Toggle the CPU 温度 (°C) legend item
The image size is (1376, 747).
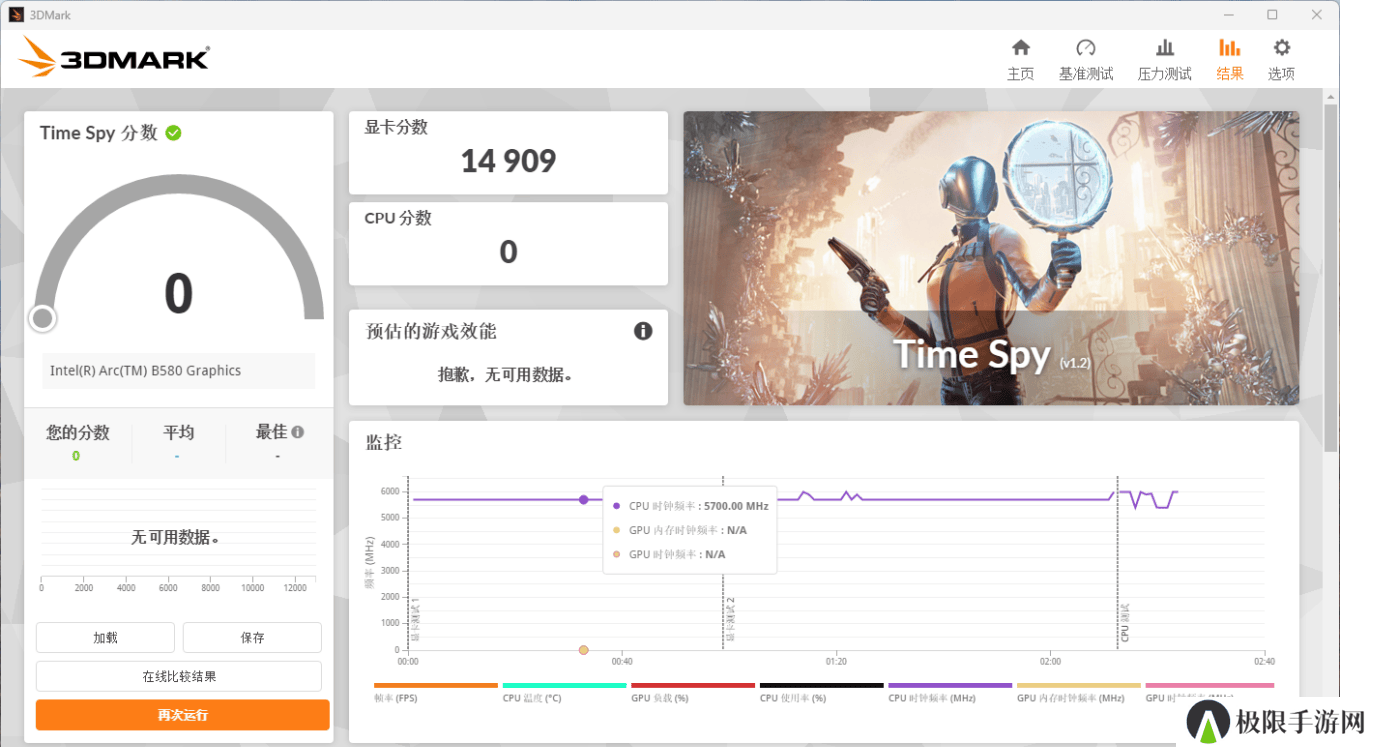[564, 692]
